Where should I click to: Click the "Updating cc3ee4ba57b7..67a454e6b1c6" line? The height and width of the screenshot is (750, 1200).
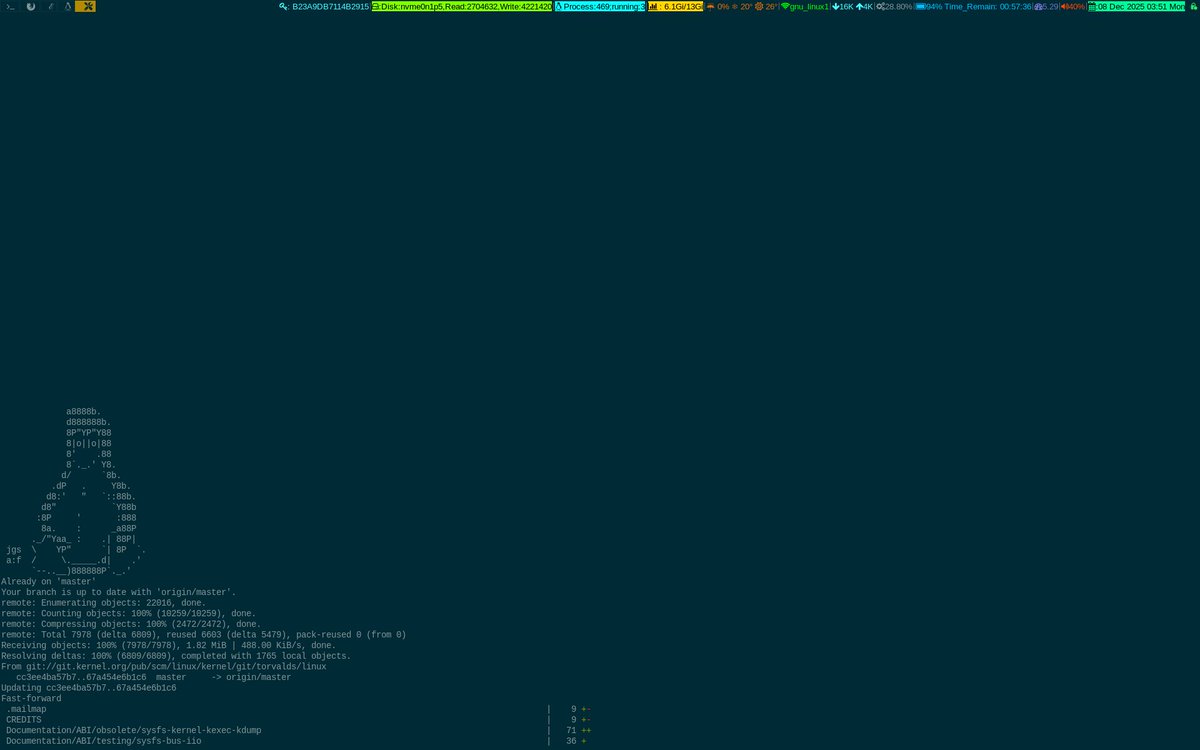click(x=89, y=688)
